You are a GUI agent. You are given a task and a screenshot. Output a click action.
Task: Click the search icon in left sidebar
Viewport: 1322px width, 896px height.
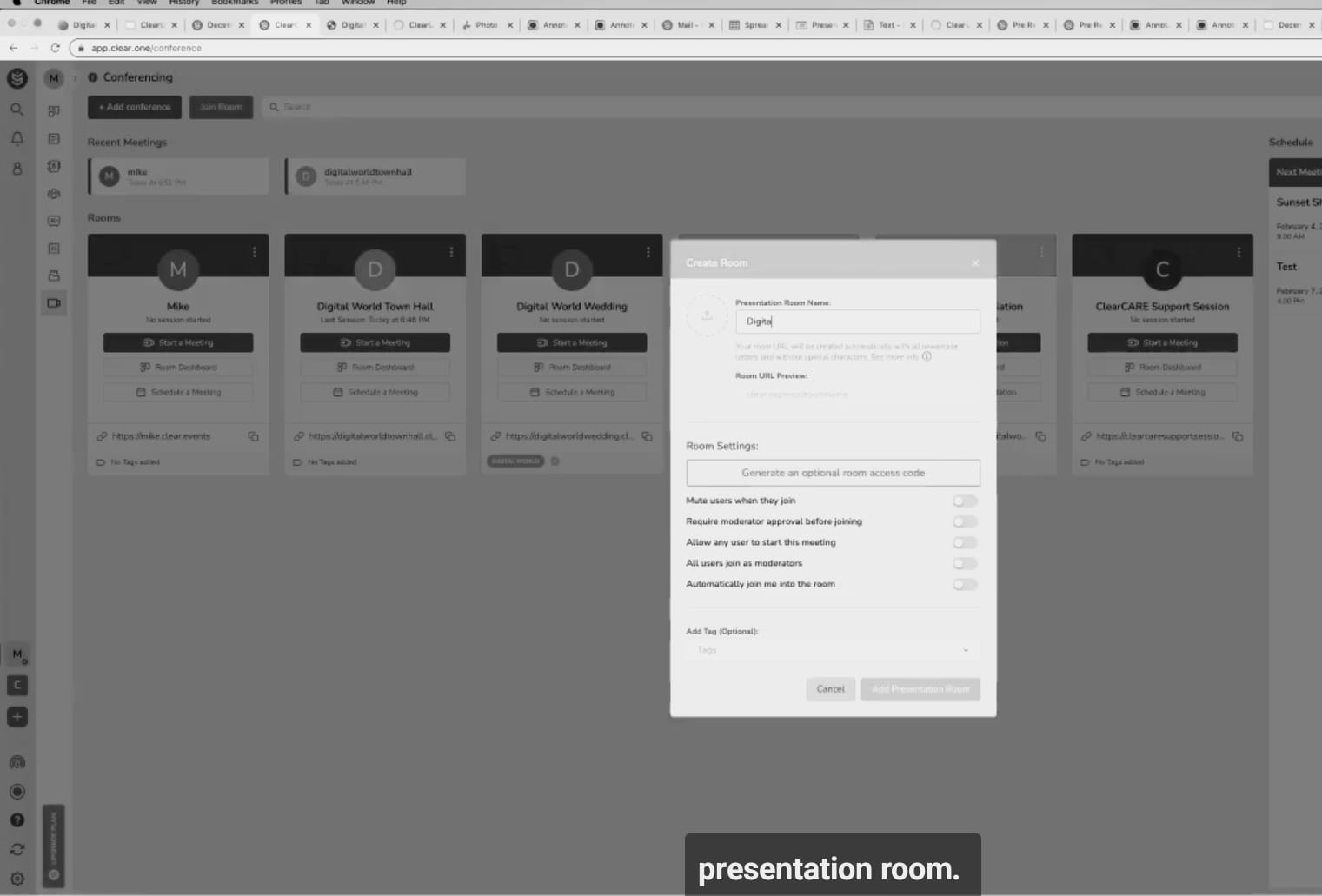point(17,110)
